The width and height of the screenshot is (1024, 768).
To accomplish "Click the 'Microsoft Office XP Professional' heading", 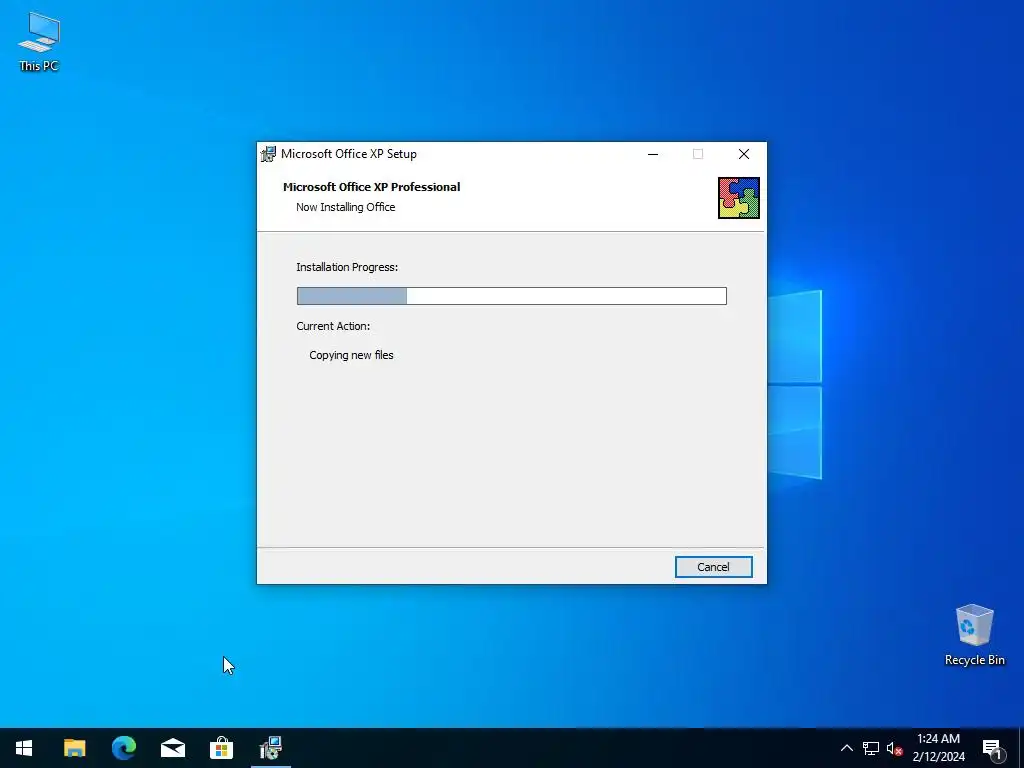I will [x=372, y=187].
